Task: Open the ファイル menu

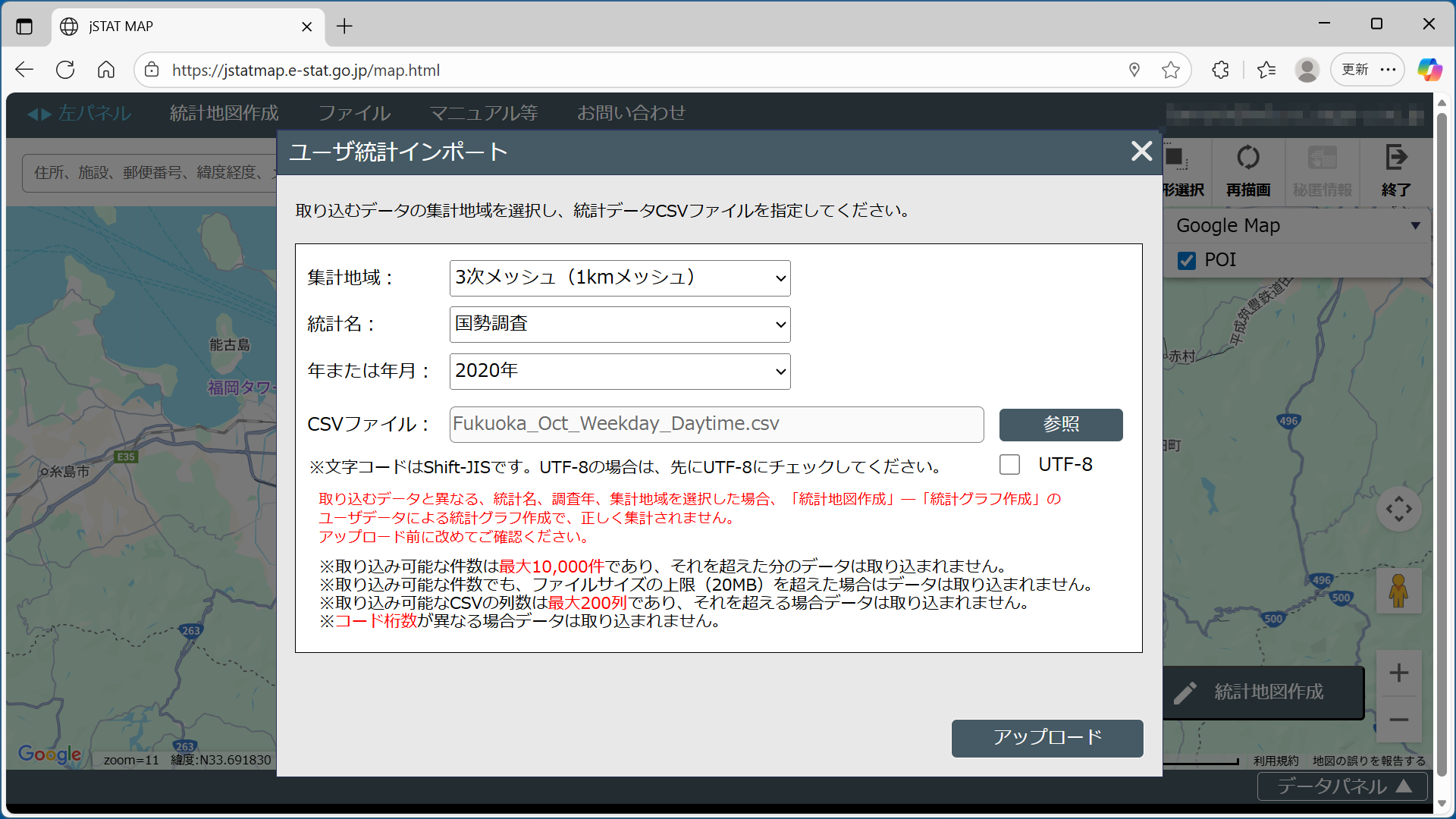Action: coord(354,113)
